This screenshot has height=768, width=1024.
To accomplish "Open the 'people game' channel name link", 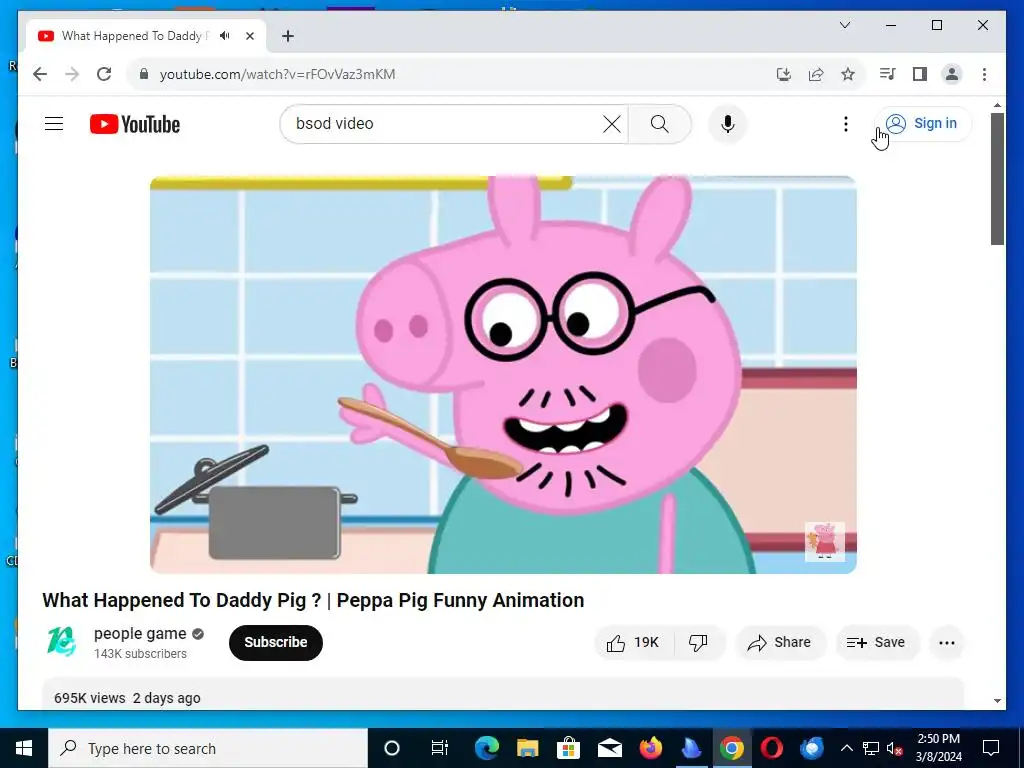I will [x=140, y=633].
